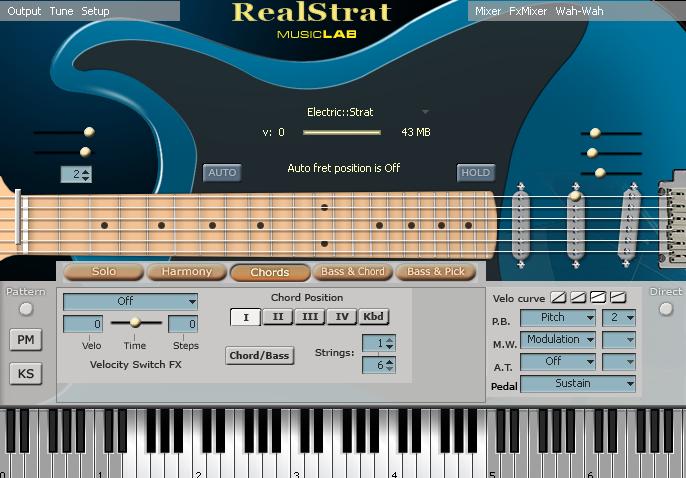Increase the upper Strings stepper showing 1
Image resolution: width=686 pixels, height=478 pixels.
click(x=390, y=340)
